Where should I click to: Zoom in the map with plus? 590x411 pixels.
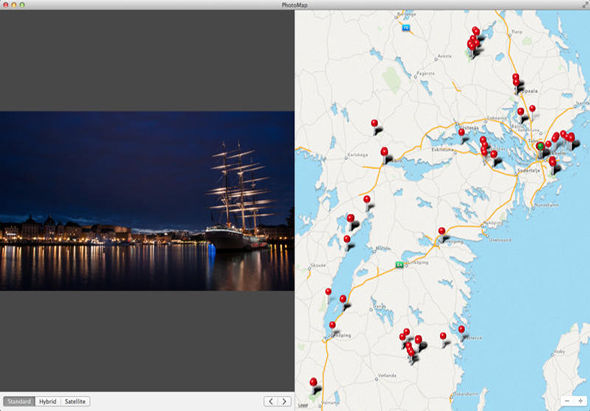580,401
